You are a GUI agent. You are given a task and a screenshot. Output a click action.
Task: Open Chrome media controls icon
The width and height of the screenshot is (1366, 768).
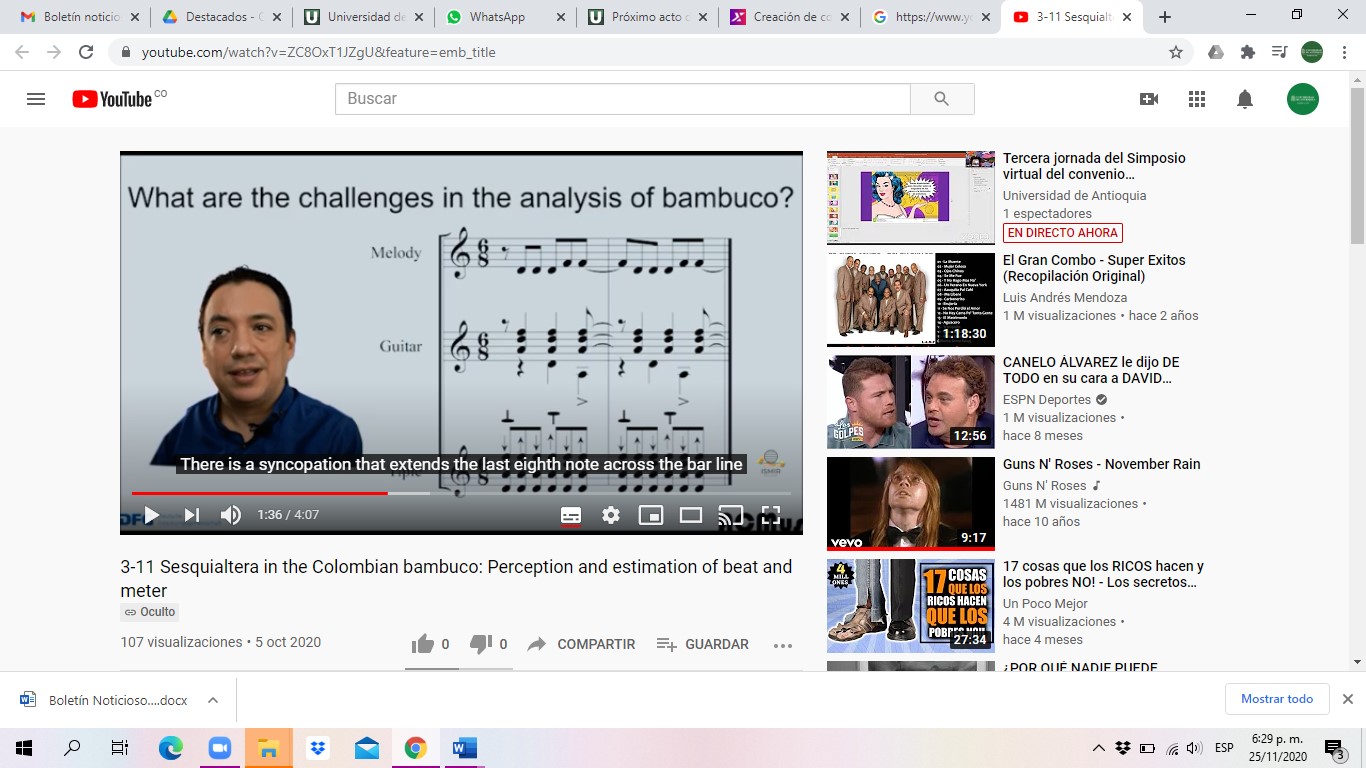tap(1279, 52)
